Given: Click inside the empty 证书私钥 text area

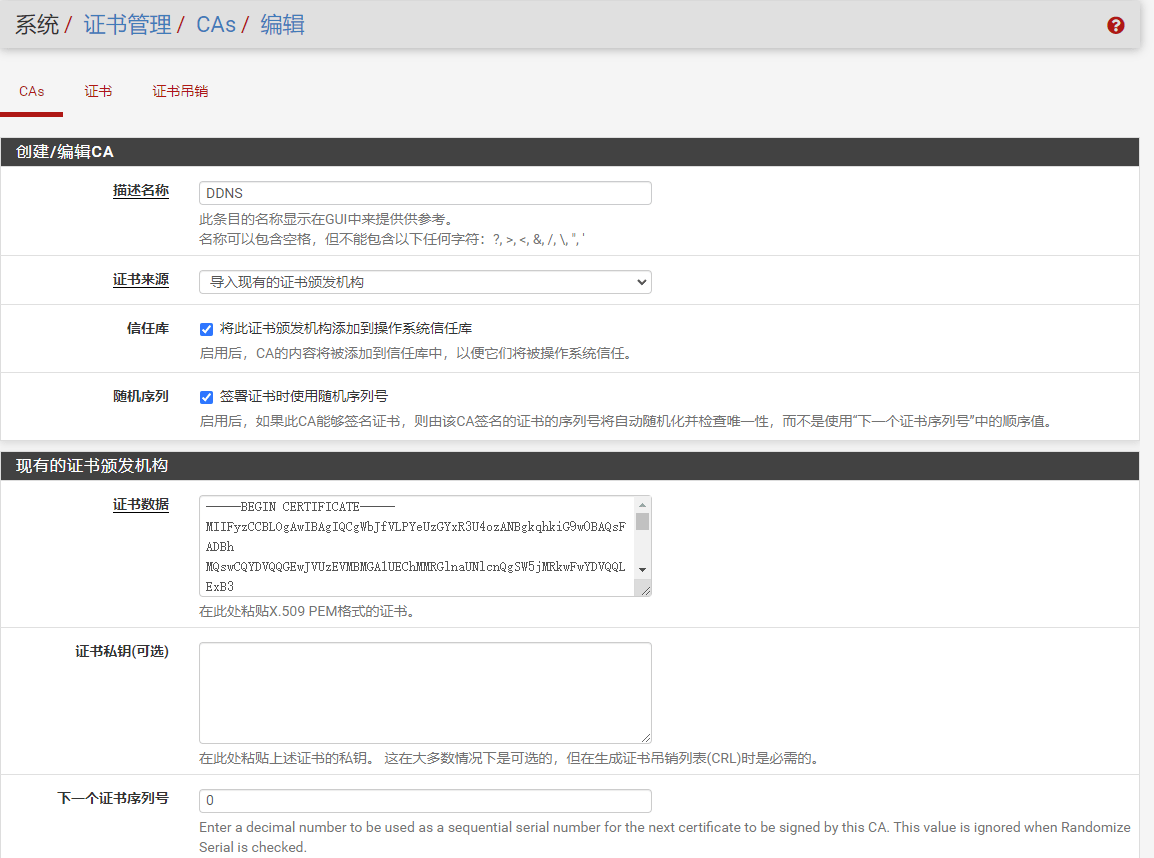Looking at the screenshot, I should pos(425,692).
